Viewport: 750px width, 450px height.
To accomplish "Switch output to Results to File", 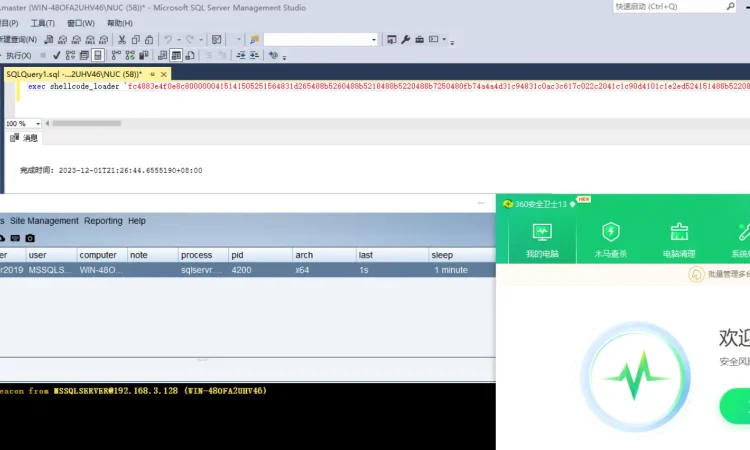I will pos(190,55).
